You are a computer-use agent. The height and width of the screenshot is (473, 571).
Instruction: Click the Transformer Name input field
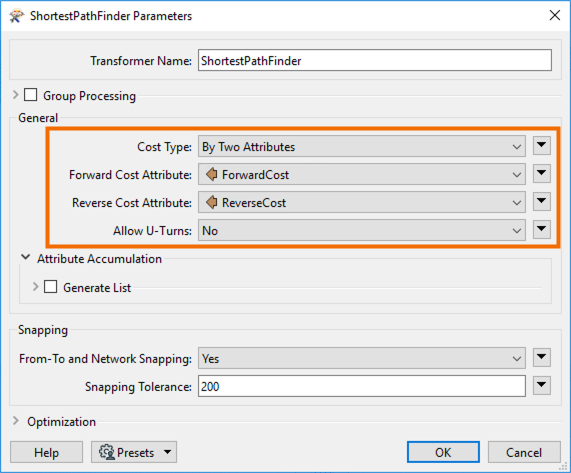375,60
